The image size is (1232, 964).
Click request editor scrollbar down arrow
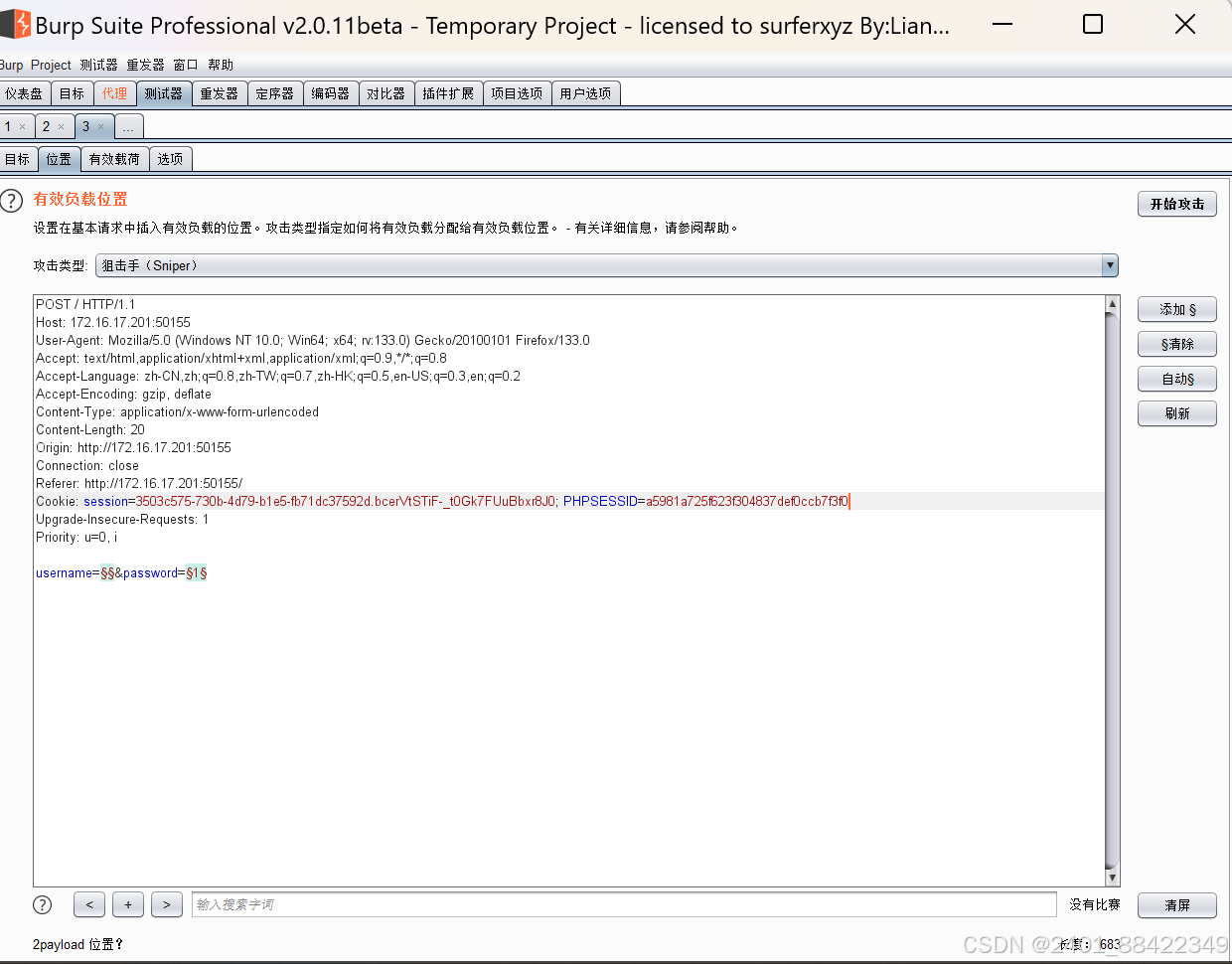tap(1113, 878)
